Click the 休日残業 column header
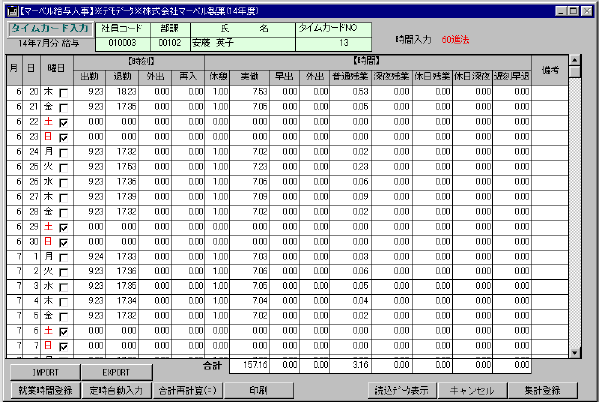The width and height of the screenshot is (599, 402). click(432, 77)
